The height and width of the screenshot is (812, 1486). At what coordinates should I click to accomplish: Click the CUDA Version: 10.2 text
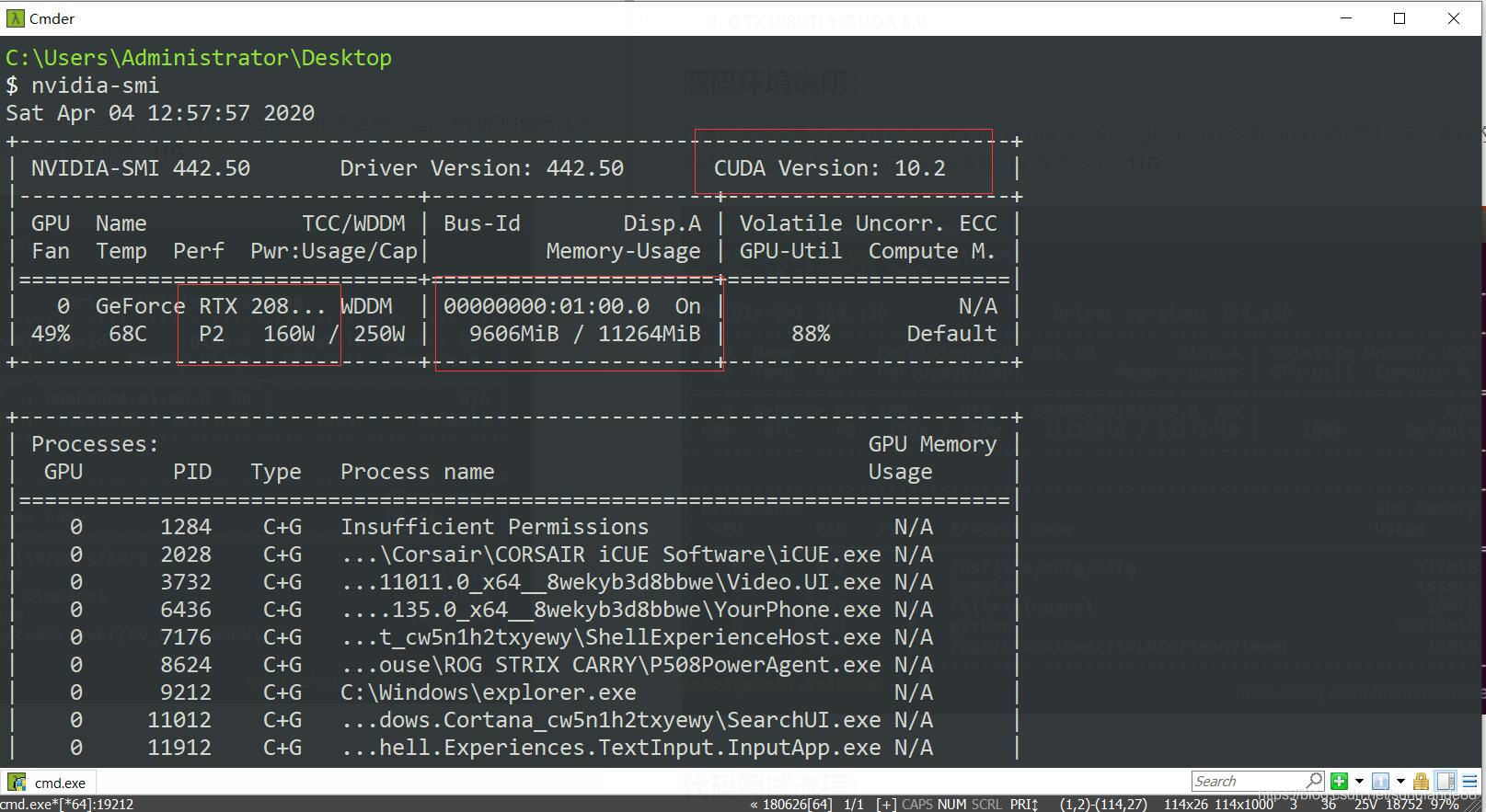(829, 168)
